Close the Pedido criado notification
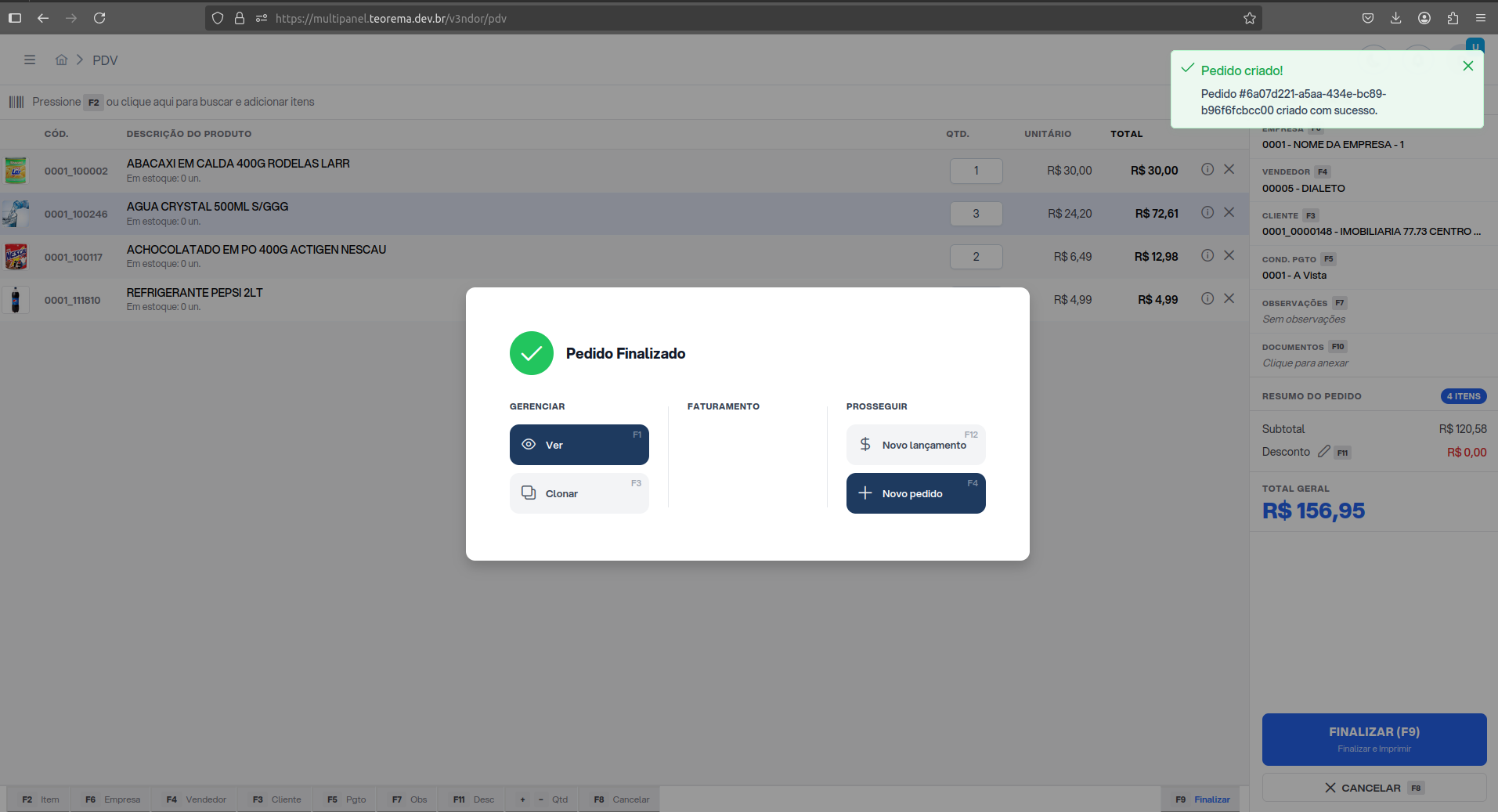Screen dimensions: 1498x812 click(x=1468, y=66)
